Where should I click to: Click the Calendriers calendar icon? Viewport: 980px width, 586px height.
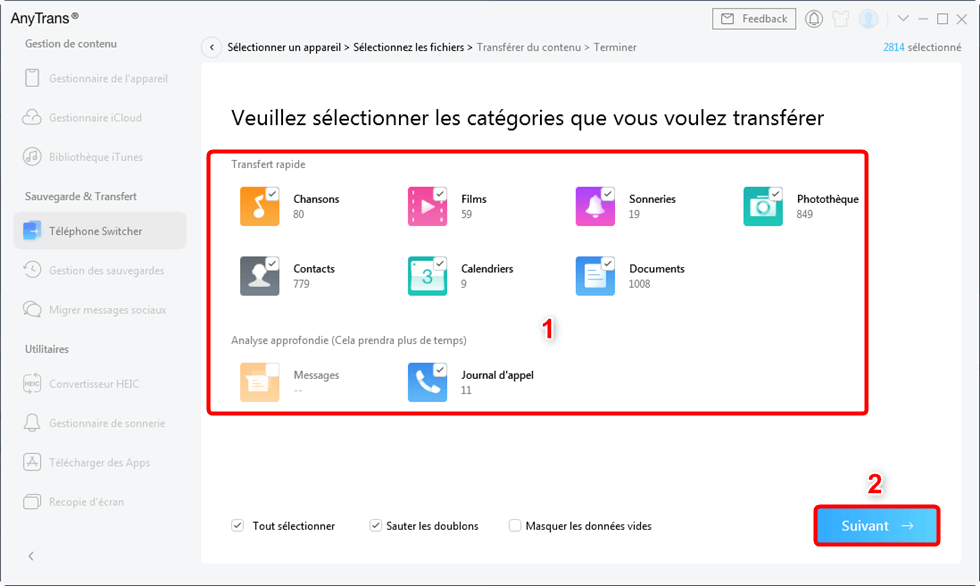click(427, 276)
